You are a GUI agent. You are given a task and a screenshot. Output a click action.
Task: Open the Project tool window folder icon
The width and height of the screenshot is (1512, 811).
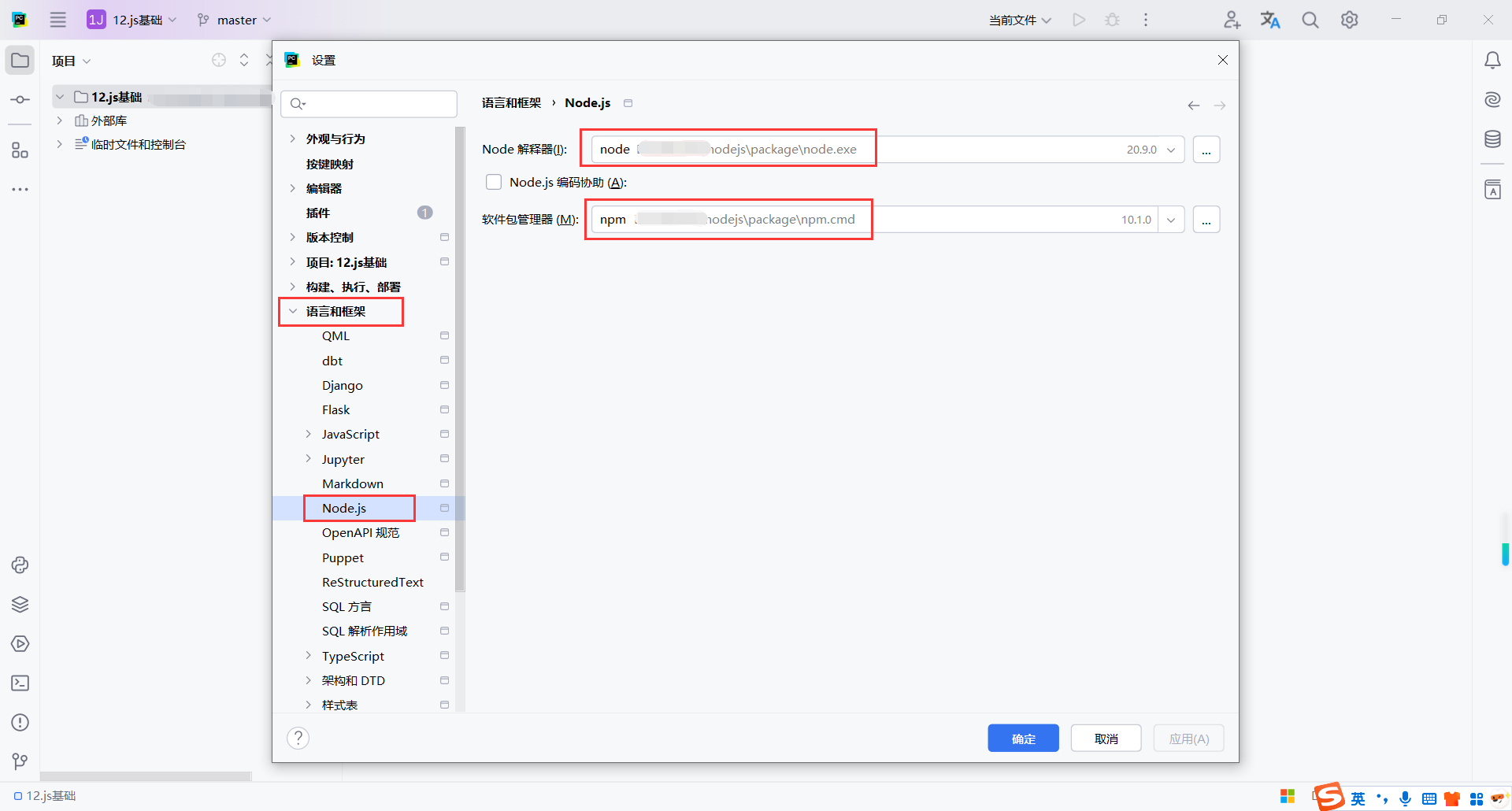click(x=20, y=61)
